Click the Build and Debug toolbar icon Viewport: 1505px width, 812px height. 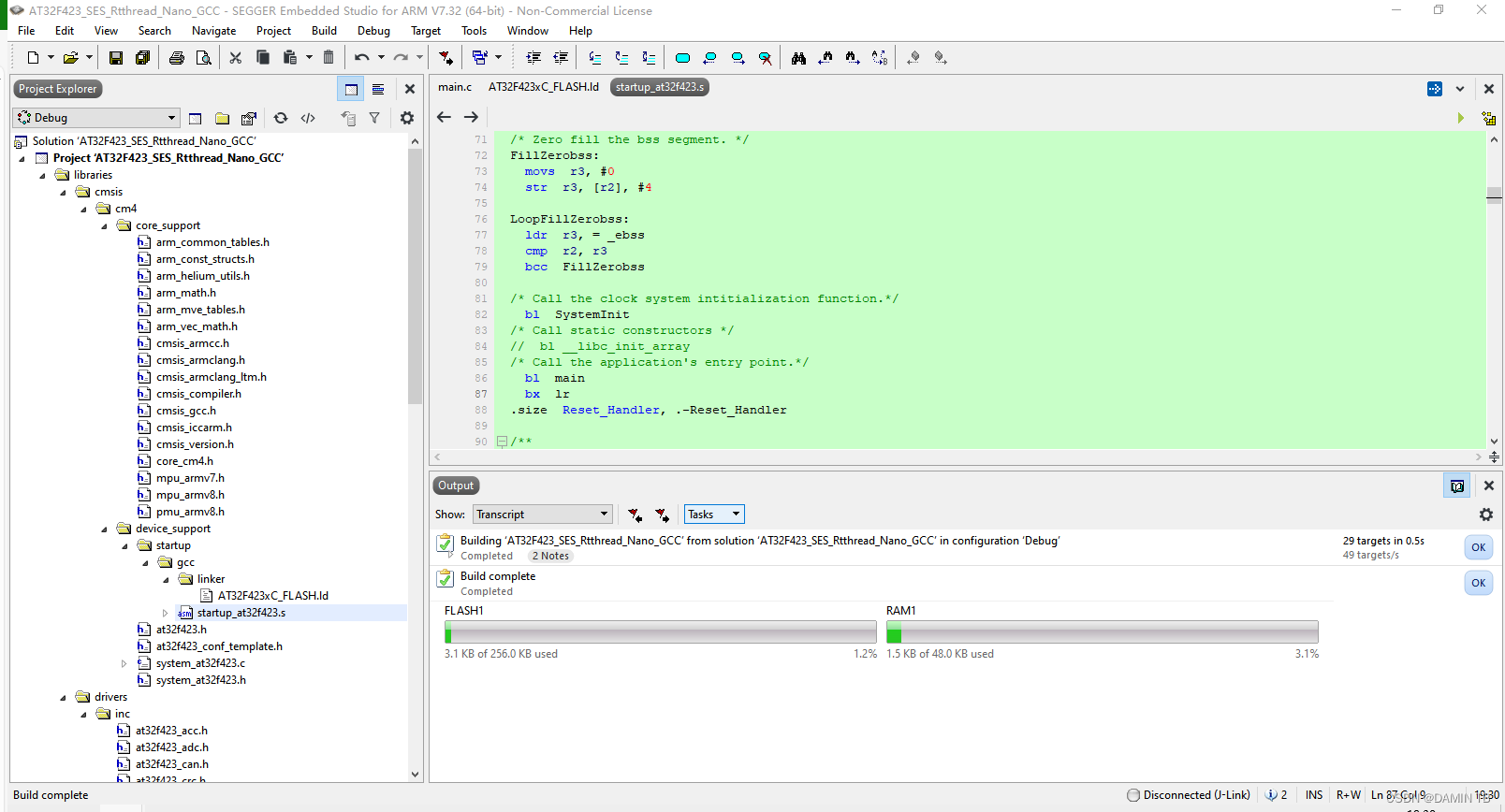pyautogui.click(x=446, y=58)
